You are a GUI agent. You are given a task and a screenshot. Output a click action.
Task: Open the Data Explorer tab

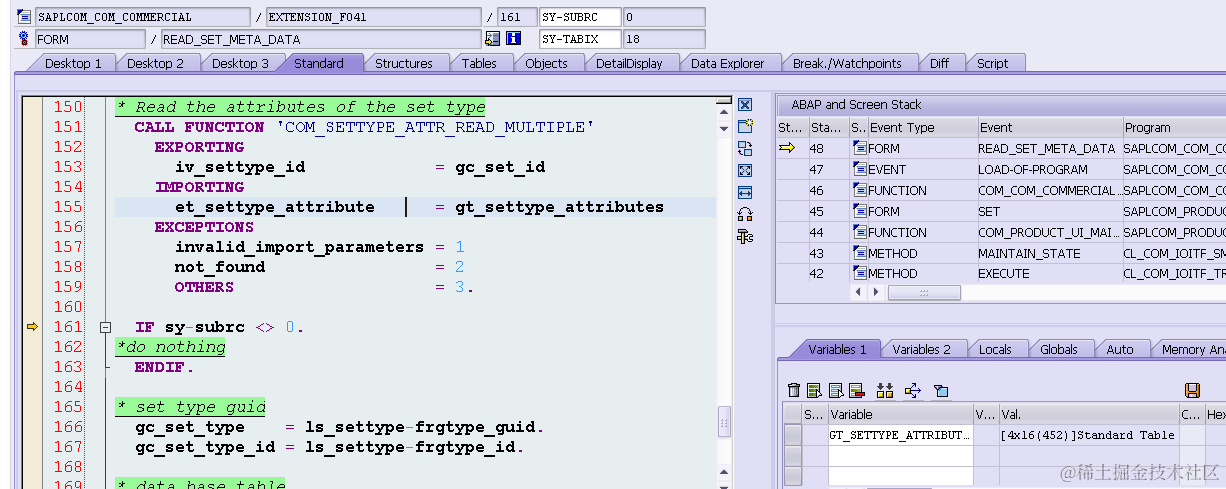[727, 63]
